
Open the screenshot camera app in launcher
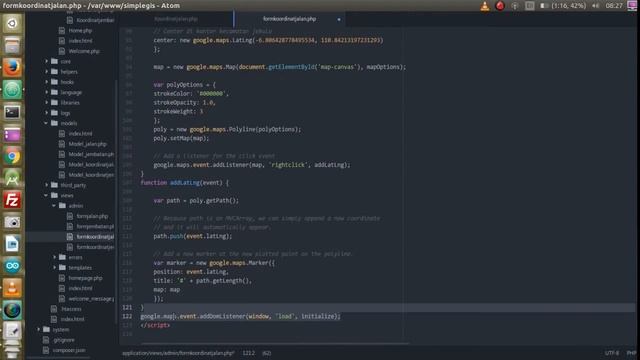coord(12,222)
